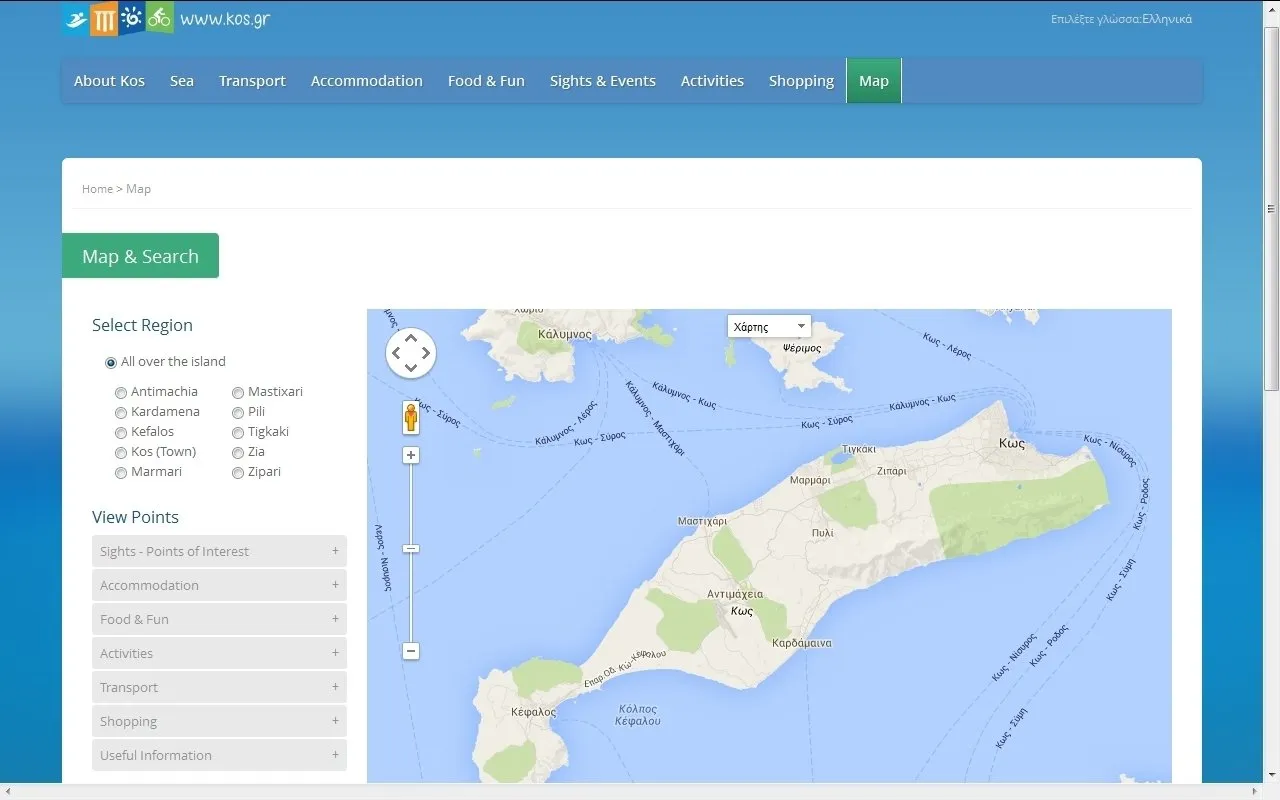This screenshot has height=800, width=1280.
Task: Pan map down with arrow control
Action: coord(411,368)
